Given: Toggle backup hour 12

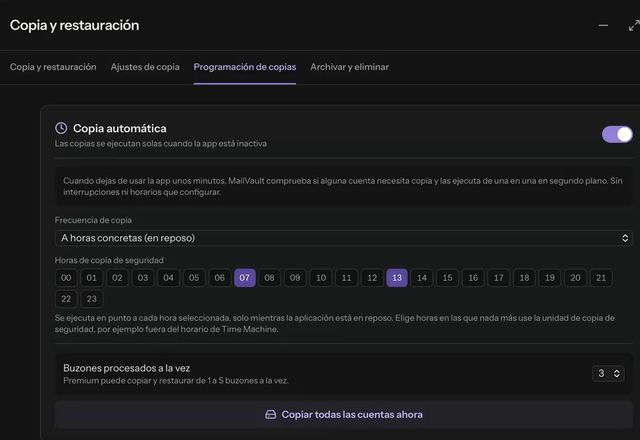Looking at the screenshot, I should tap(372, 278).
